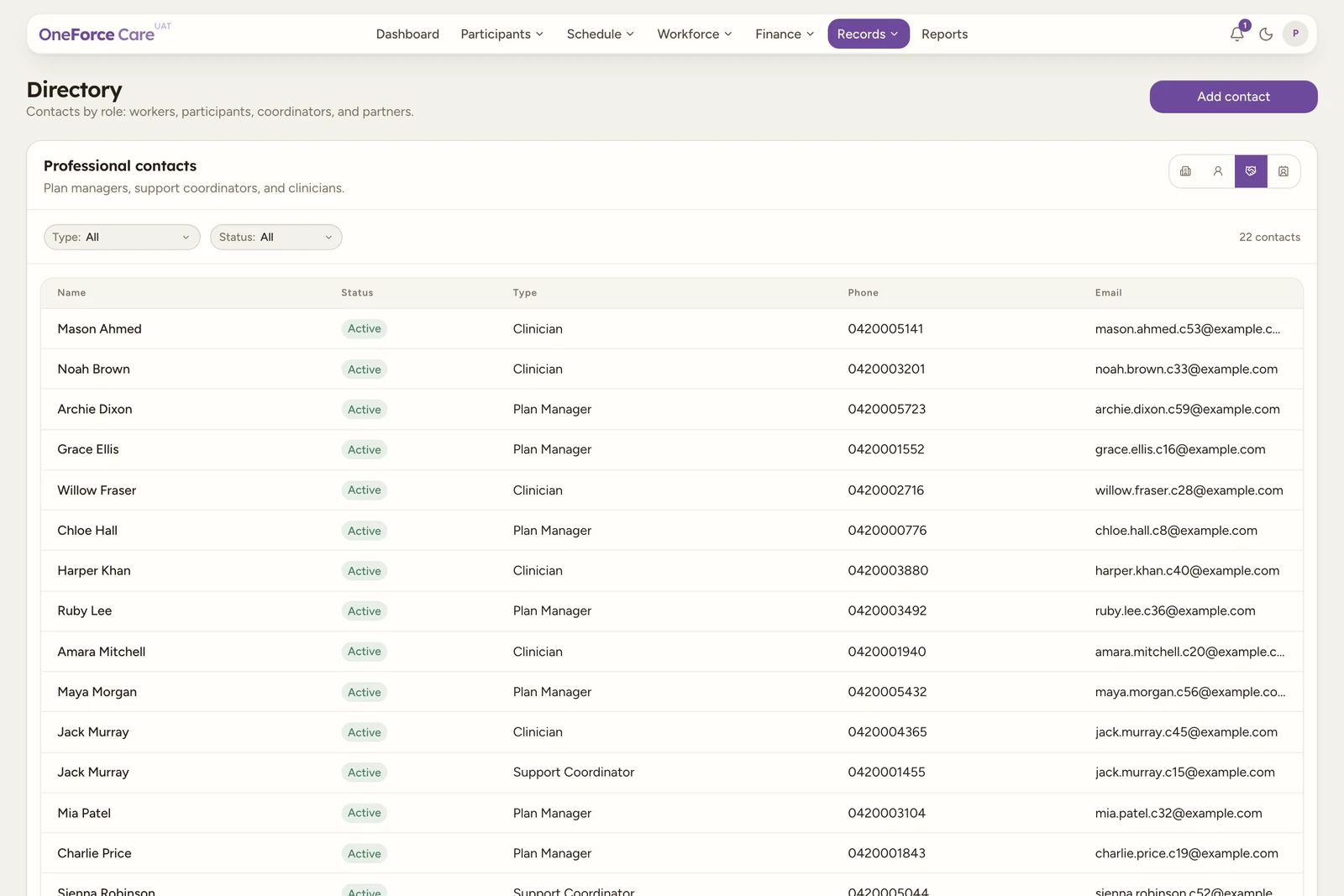Click the 22 contacts count label
This screenshot has height=896, width=1344.
(x=1269, y=238)
